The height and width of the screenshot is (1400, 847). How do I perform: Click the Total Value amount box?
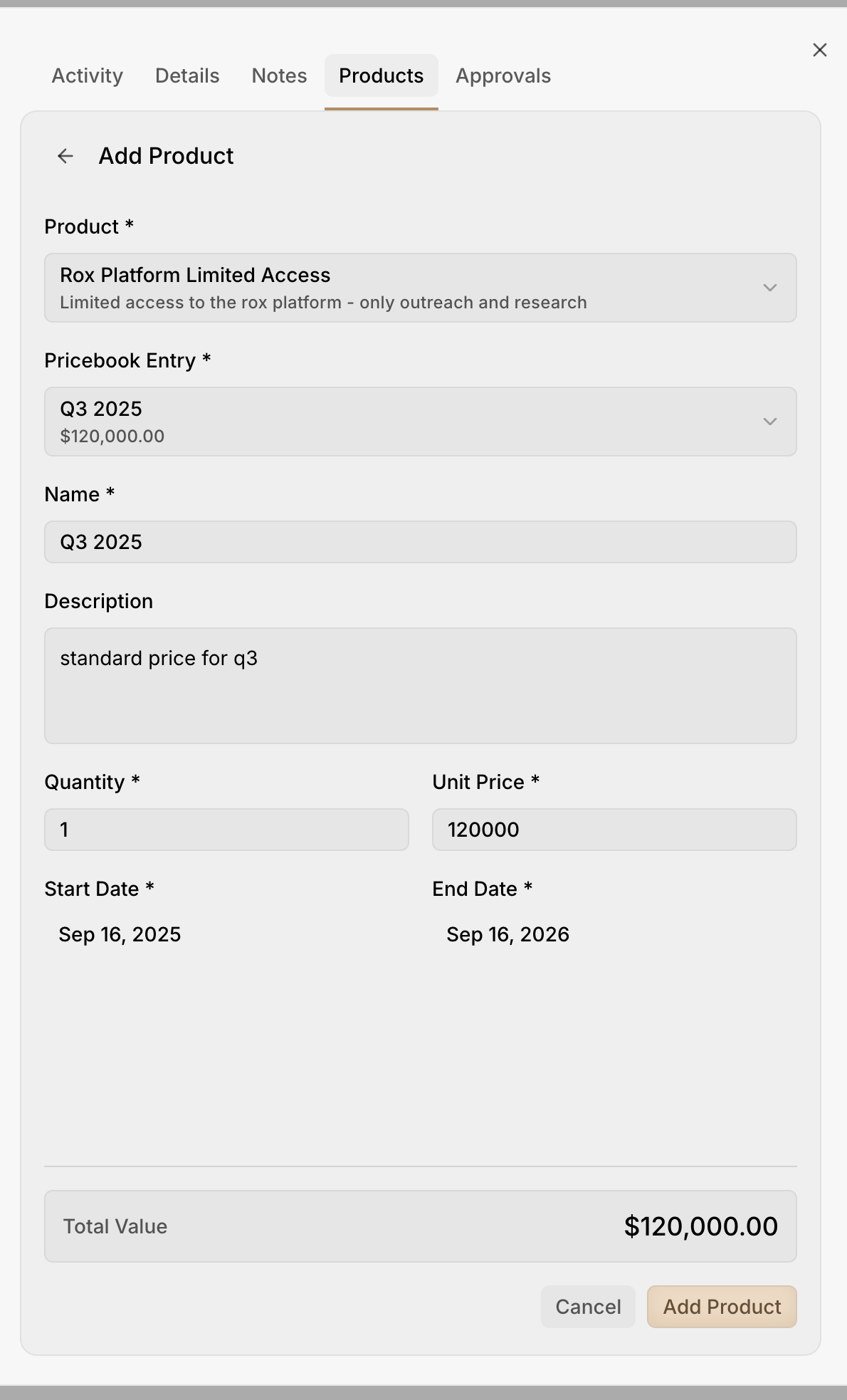tap(420, 1226)
